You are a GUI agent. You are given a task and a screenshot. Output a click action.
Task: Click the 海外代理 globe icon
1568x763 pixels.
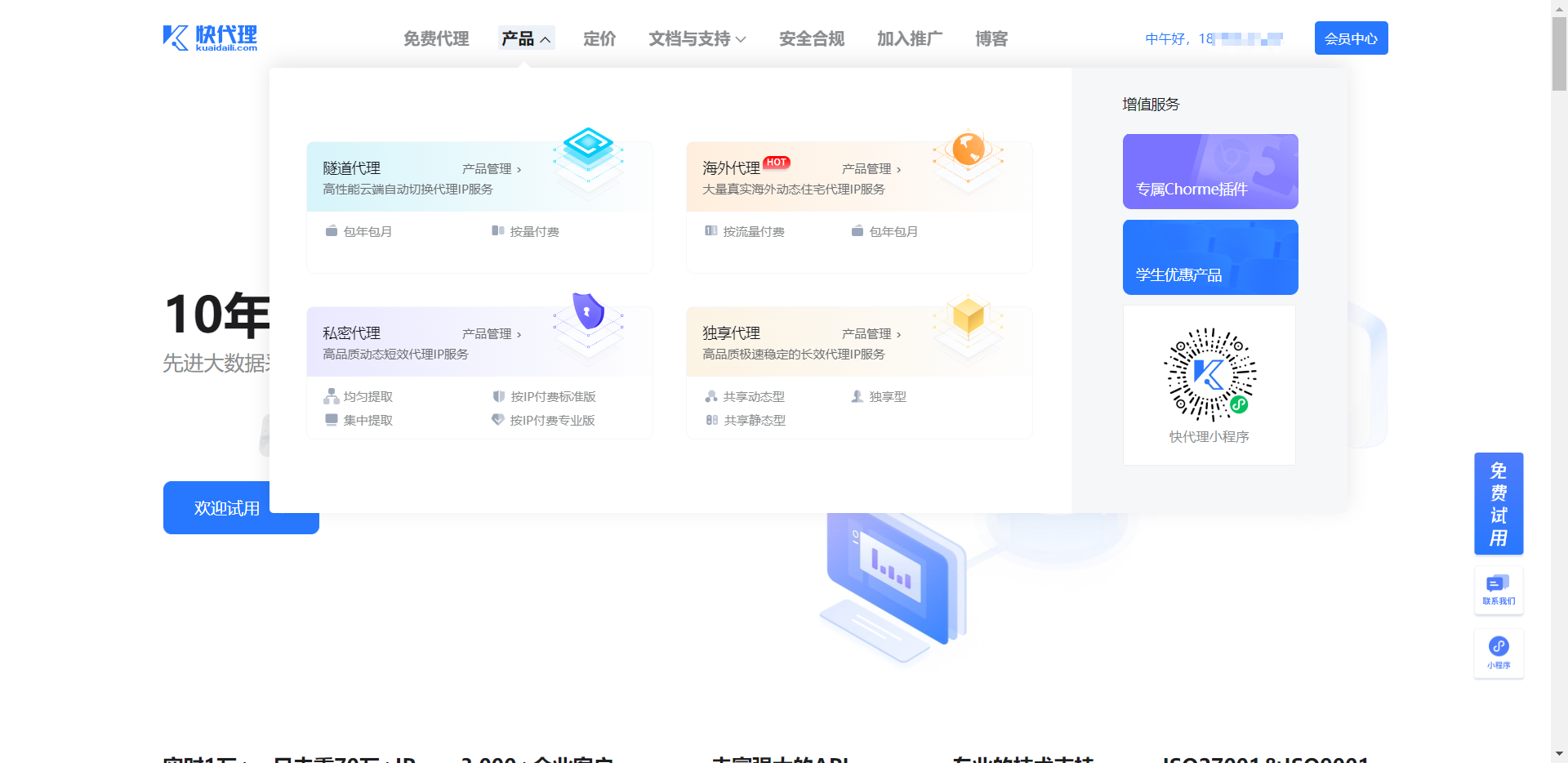969,150
